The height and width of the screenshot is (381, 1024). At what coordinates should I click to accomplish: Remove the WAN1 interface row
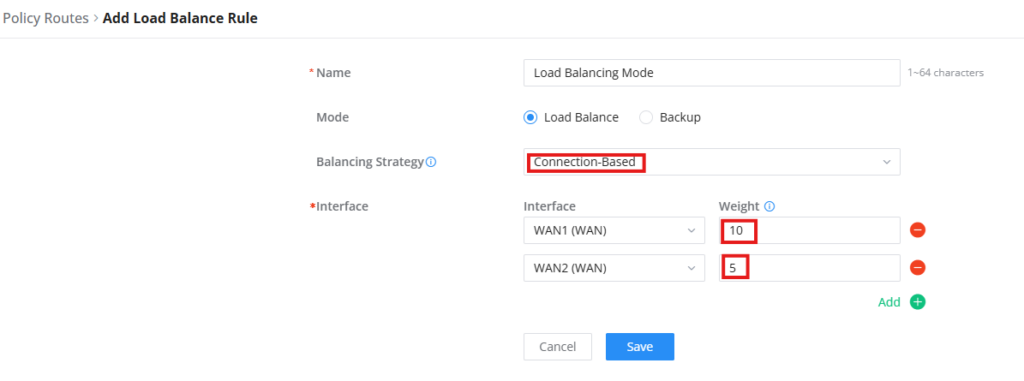pos(918,230)
